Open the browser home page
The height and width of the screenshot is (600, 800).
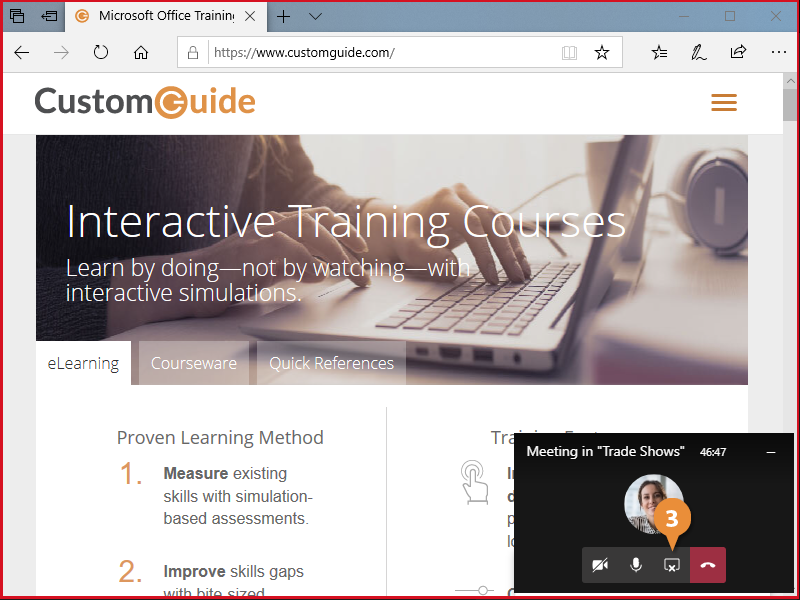(x=141, y=53)
